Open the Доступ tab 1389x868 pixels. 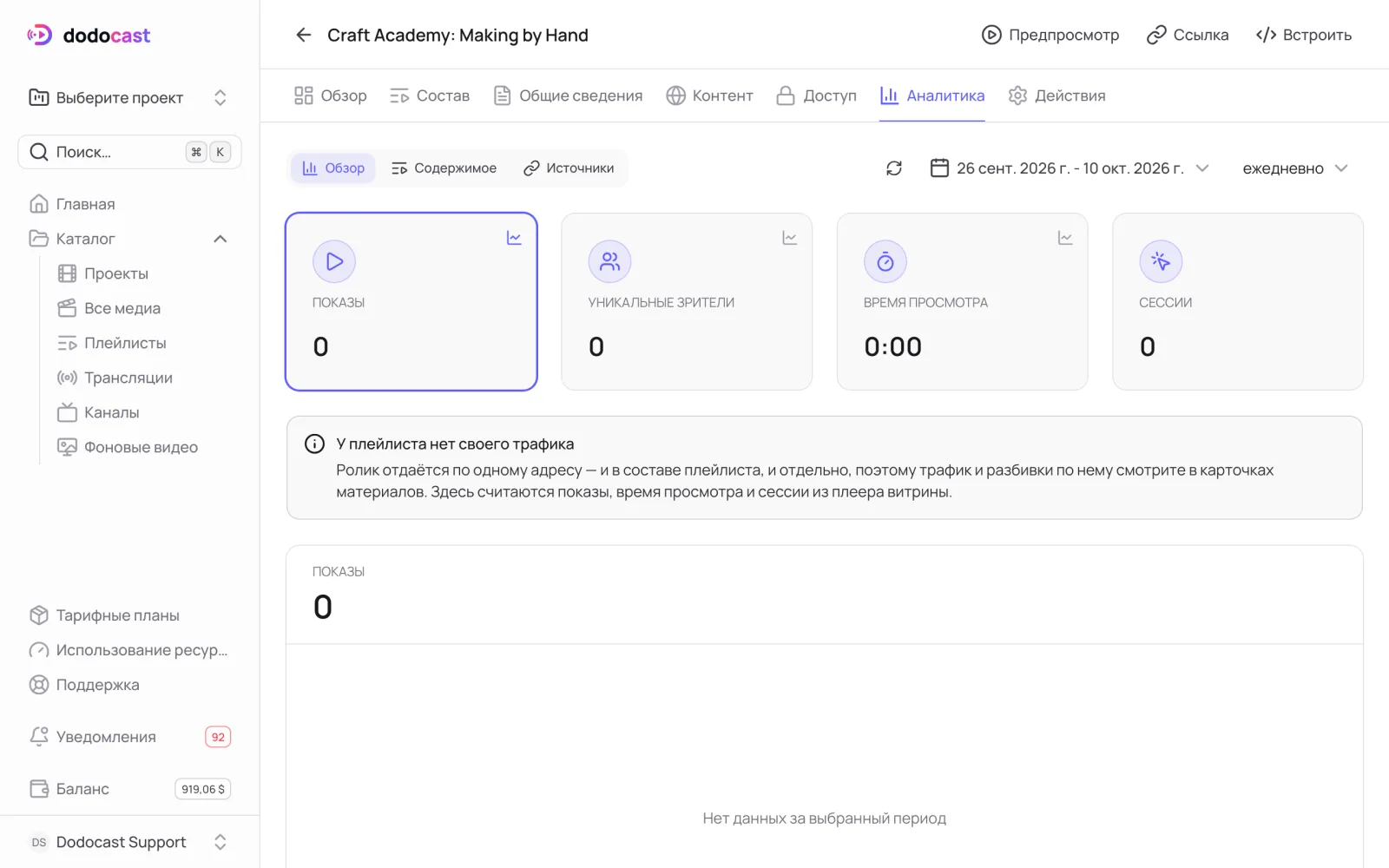(816, 95)
